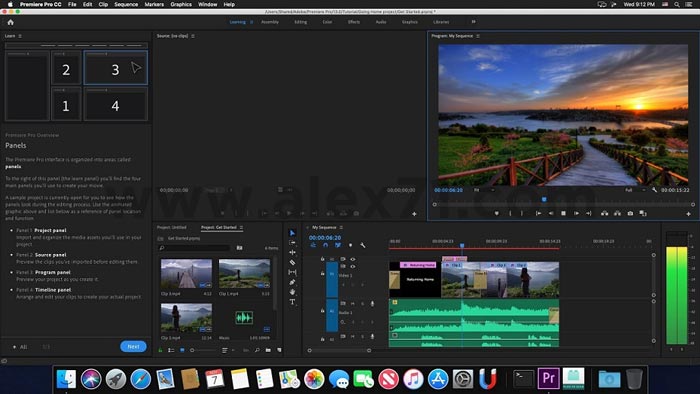
Task: Switch Project panel to icon view
Action: tap(182, 350)
